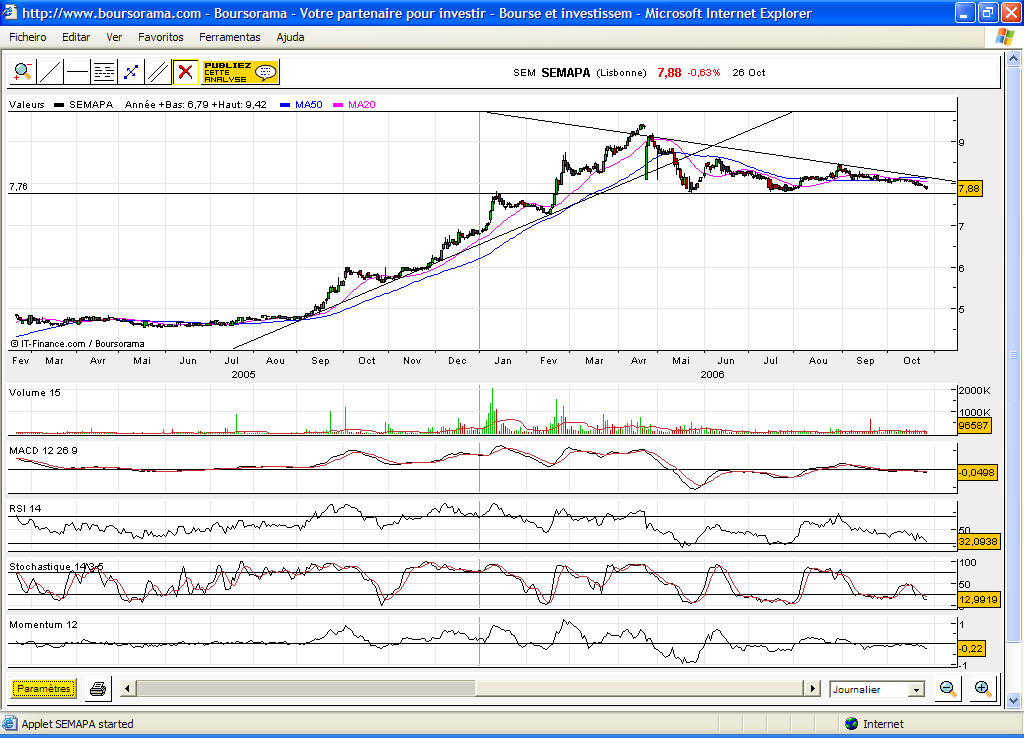Click the red X delete drawings tool
1024x738 pixels.
point(185,72)
